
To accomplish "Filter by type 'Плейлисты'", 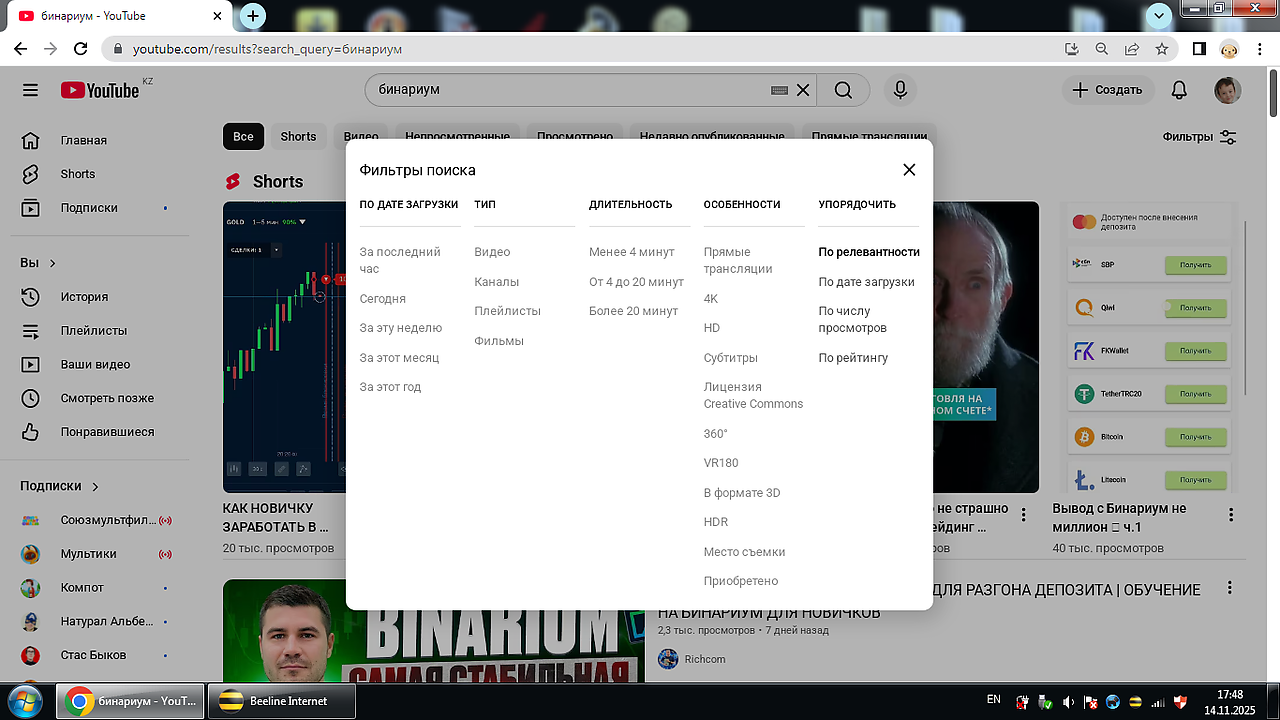I will click(507, 311).
